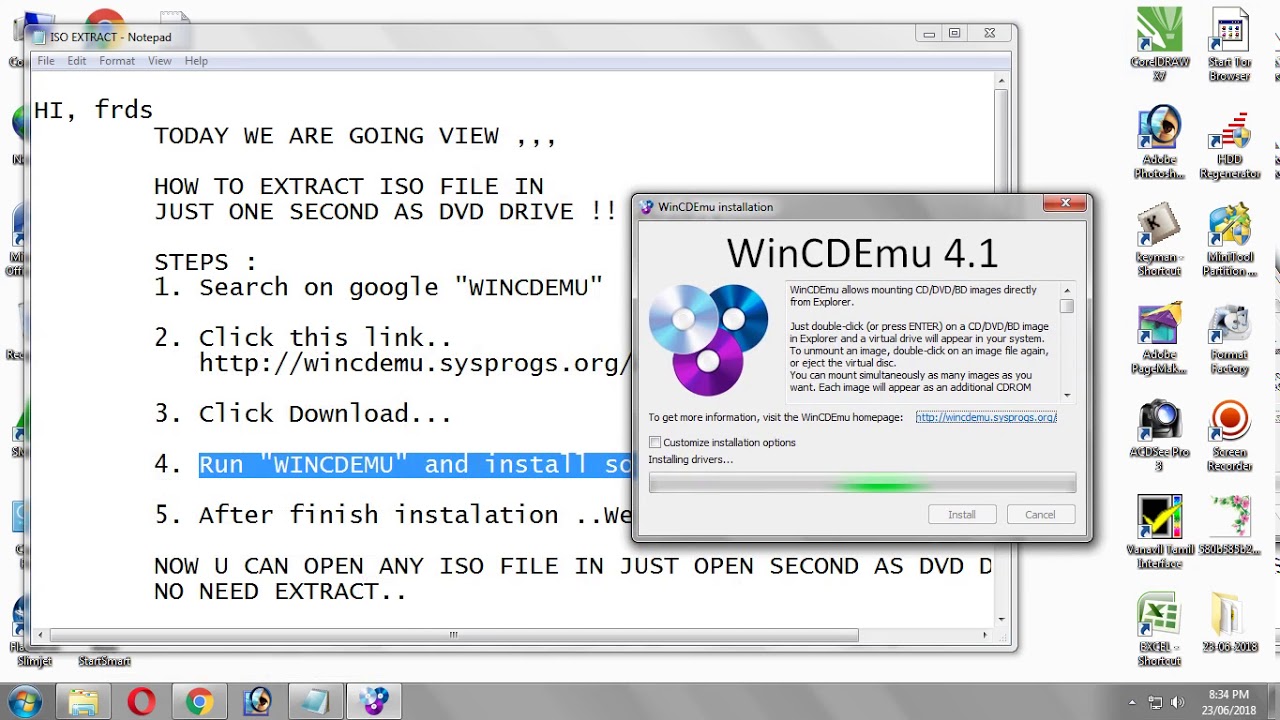The image size is (1280, 720).
Task: Click the Install button in WinCDEmu dialog
Action: coord(962,515)
